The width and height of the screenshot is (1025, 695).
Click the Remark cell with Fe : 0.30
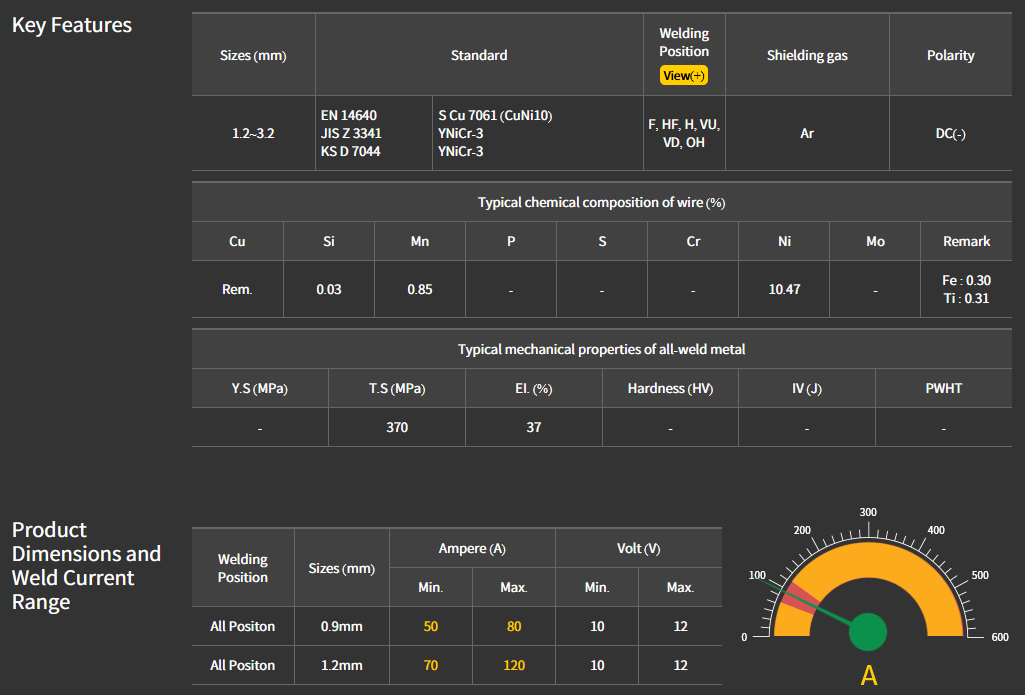click(966, 281)
